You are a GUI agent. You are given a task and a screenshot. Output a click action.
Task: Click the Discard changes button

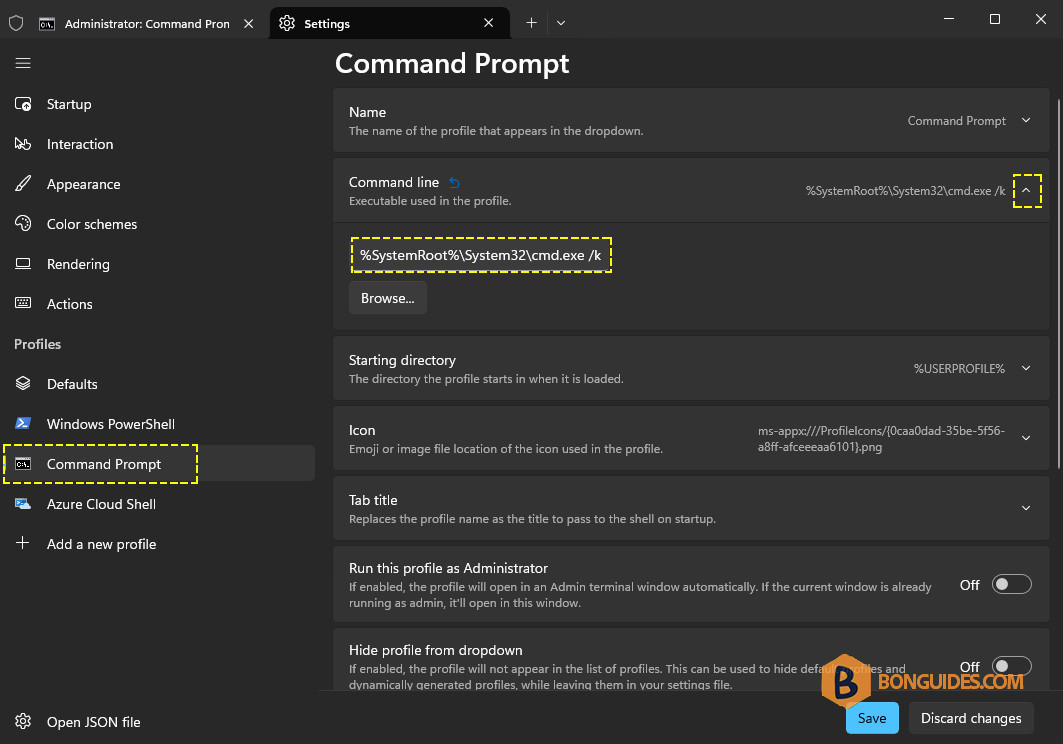tap(971, 718)
